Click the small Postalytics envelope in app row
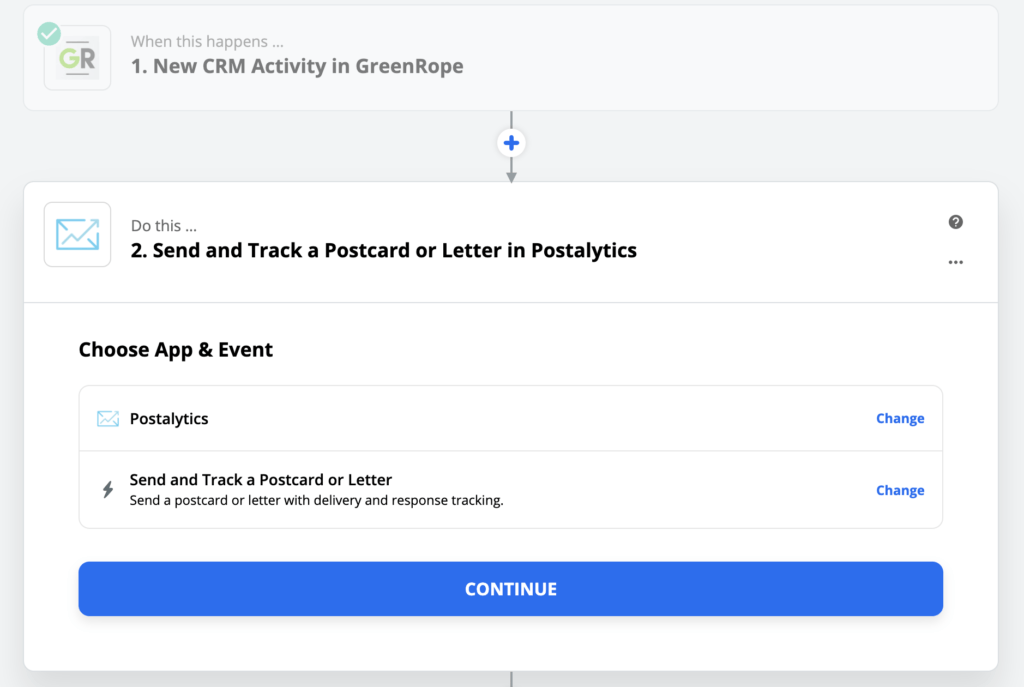 [108, 419]
